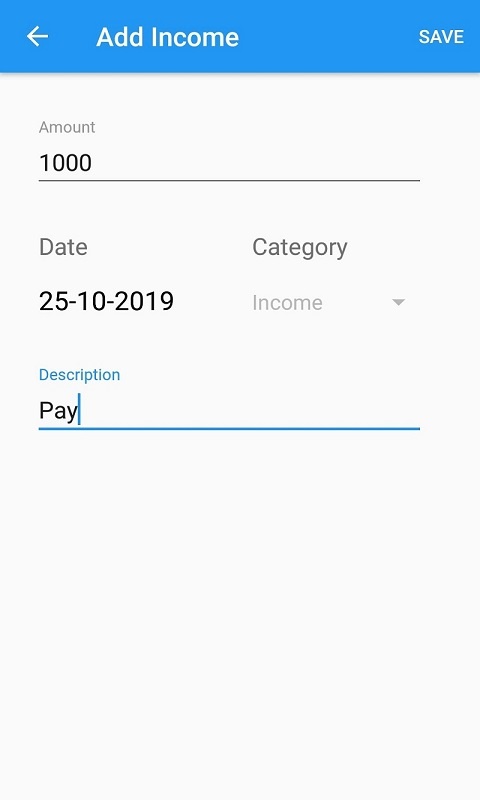Go back using the arrow icon

point(37,37)
